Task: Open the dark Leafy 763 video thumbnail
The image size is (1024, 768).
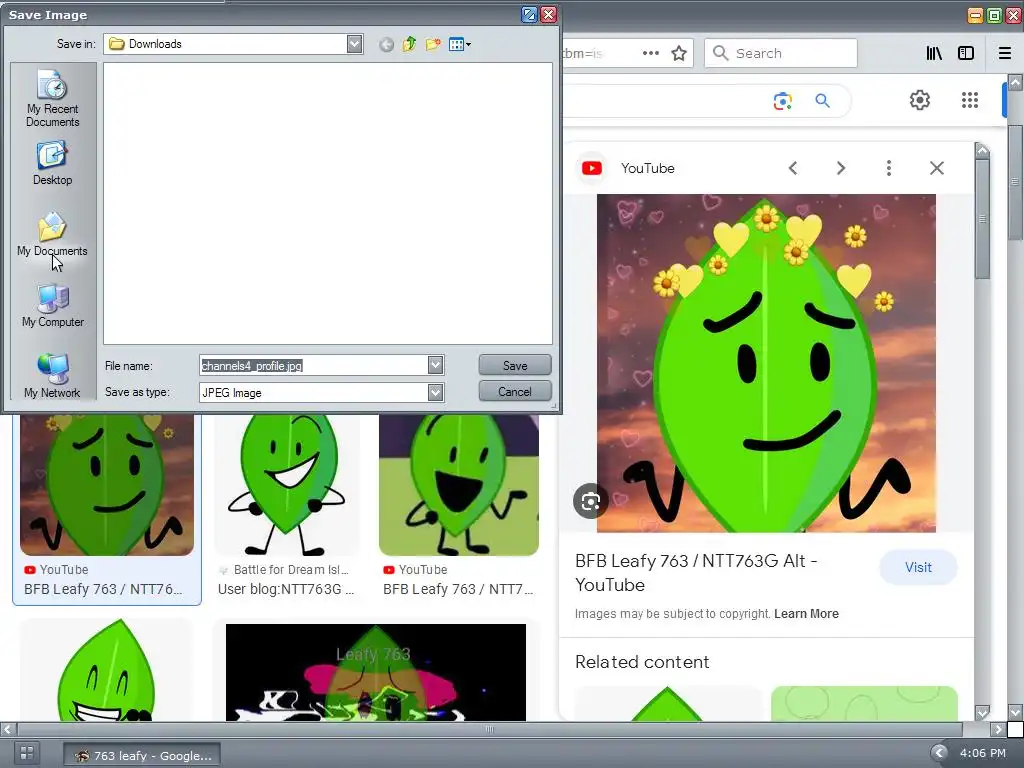Action: (376, 672)
